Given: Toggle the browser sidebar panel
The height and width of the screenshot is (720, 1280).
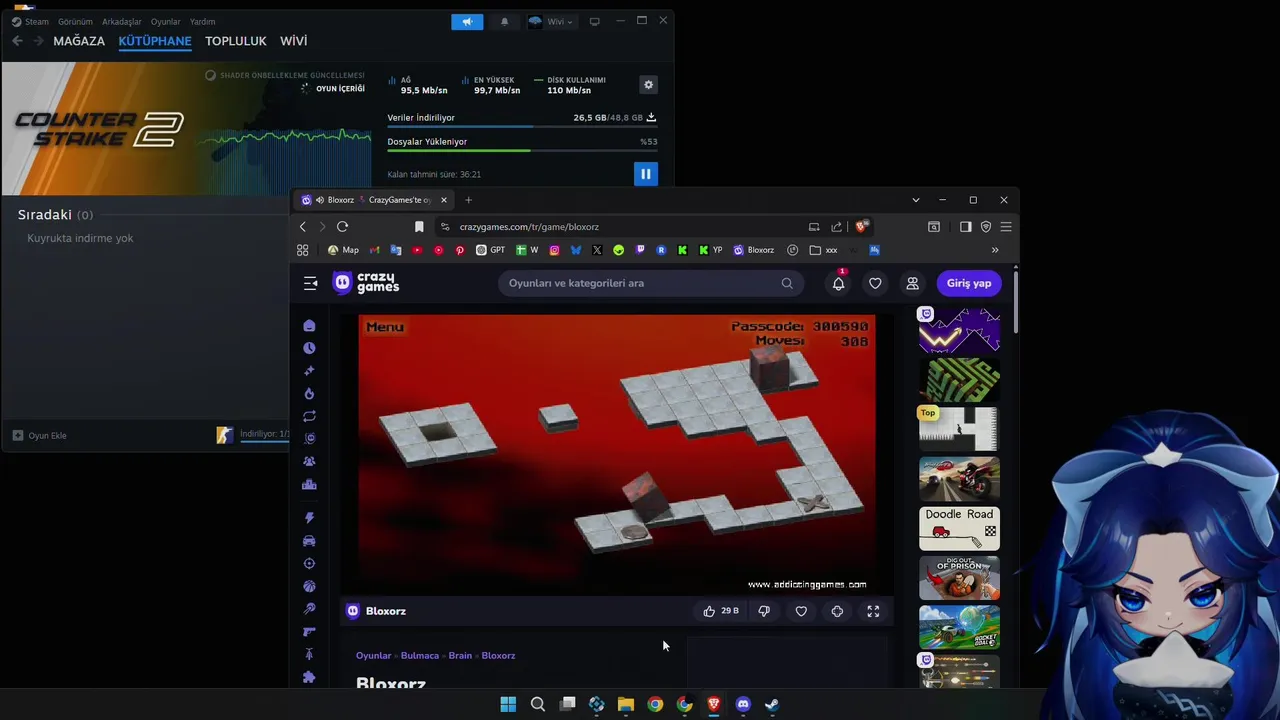Looking at the screenshot, I should pyautogui.click(x=965, y=227).
